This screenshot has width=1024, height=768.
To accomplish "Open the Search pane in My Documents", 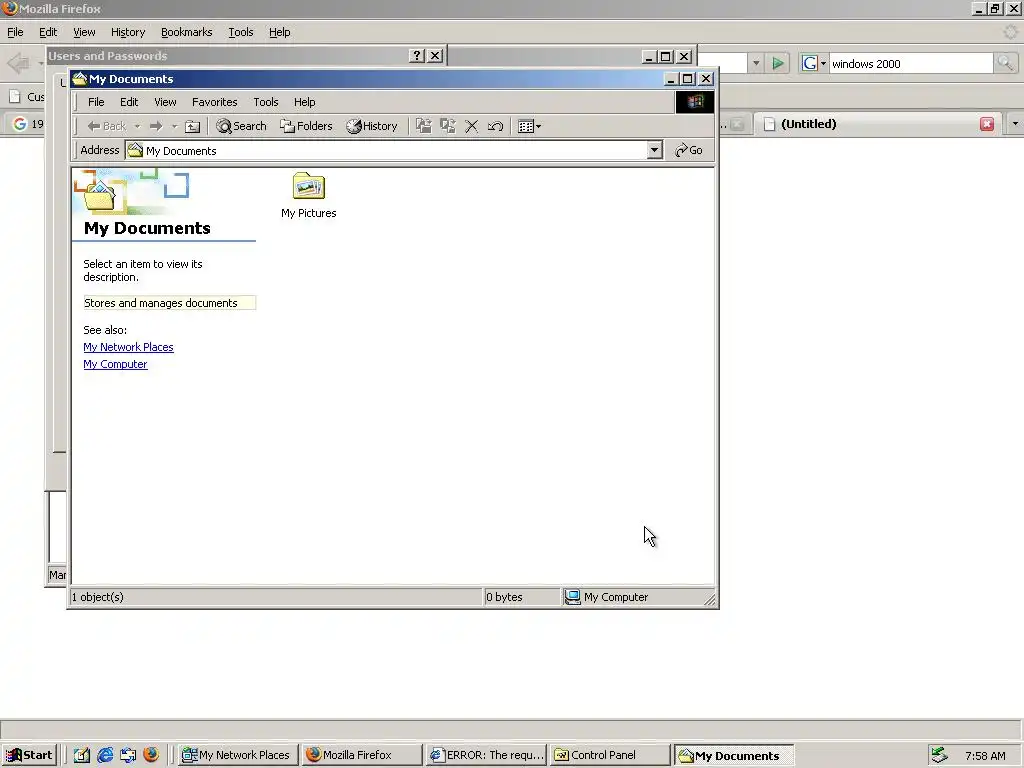I will point(242,126).
